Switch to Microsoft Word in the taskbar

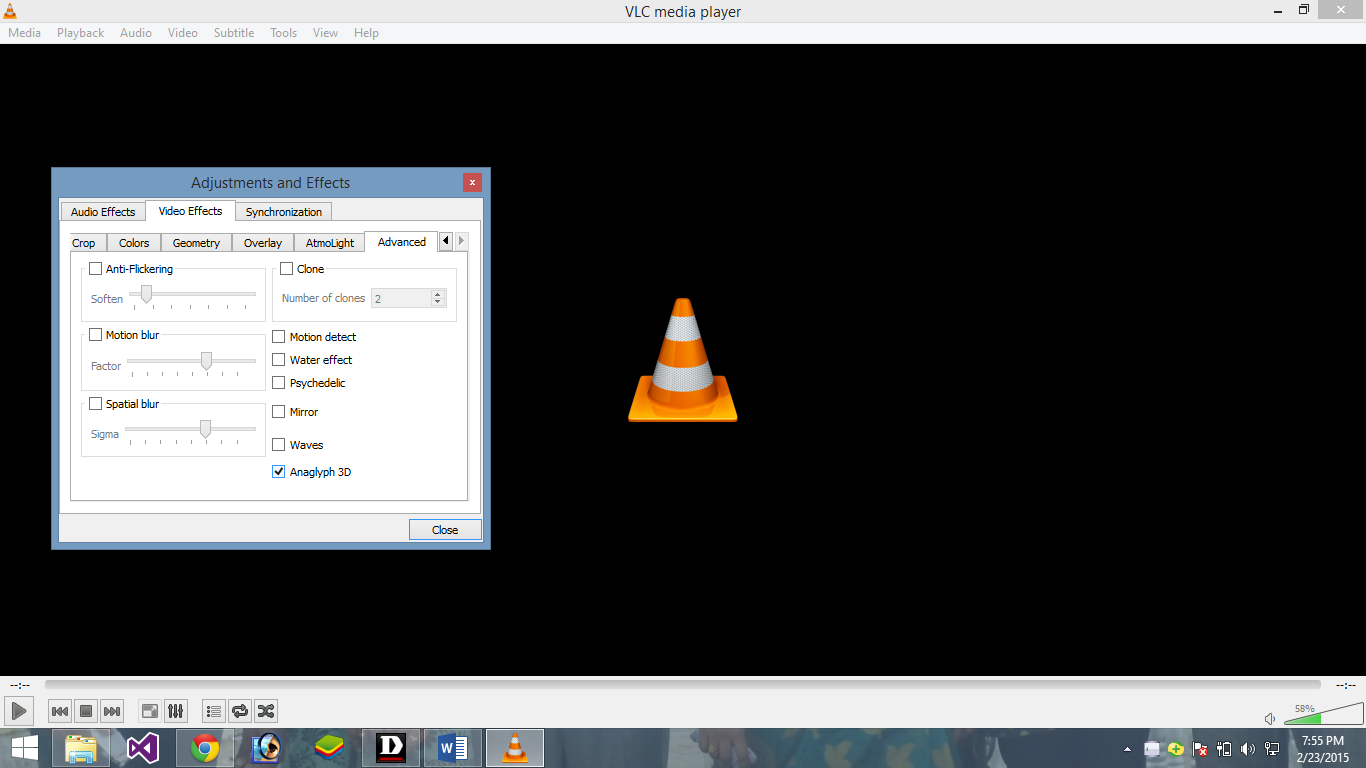[453, 748]
